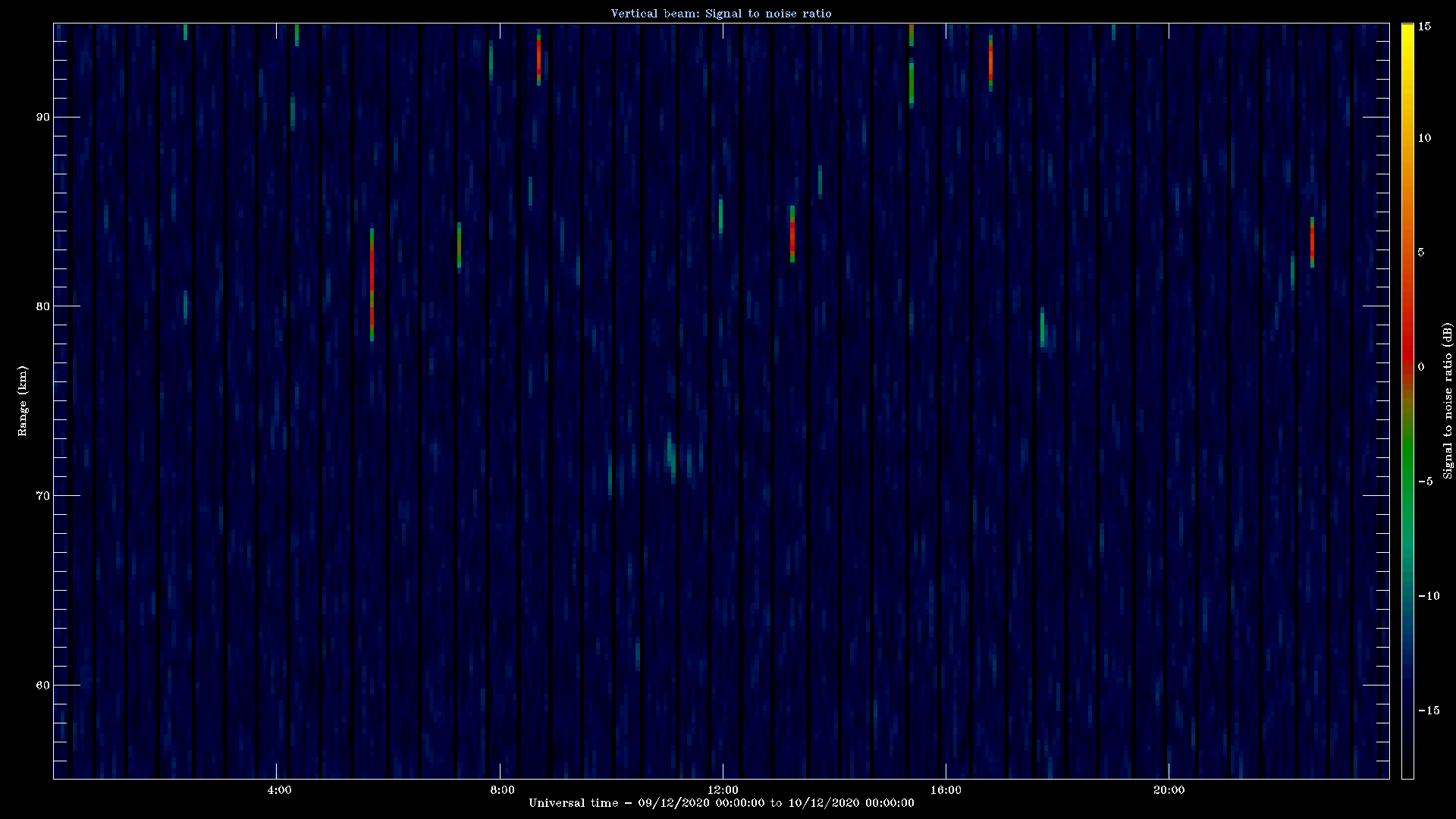
Task: Click the '0' colorbar label
Action: (x=1421, y=367)
